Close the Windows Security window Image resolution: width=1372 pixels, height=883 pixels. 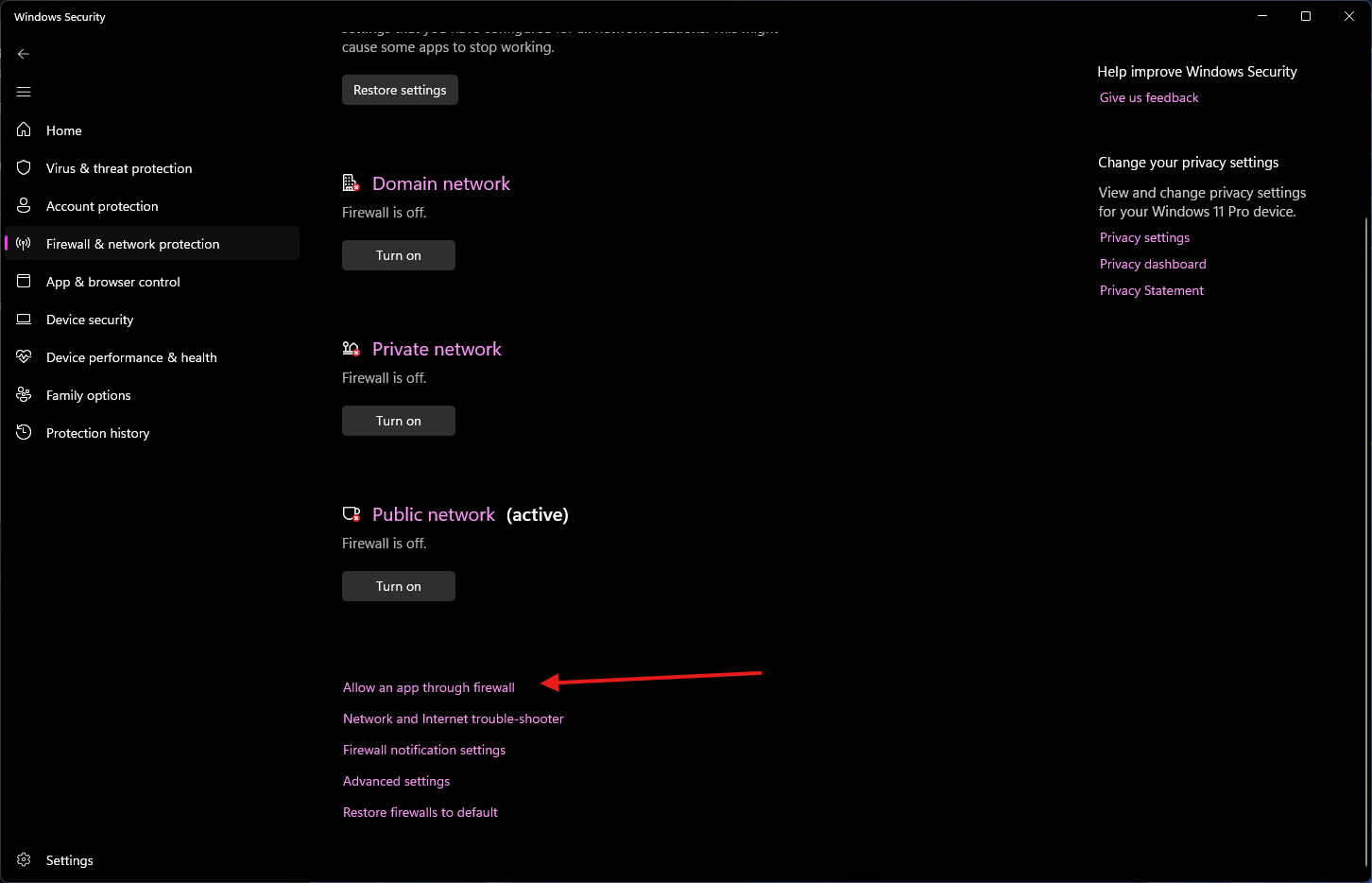[1349, 16]
